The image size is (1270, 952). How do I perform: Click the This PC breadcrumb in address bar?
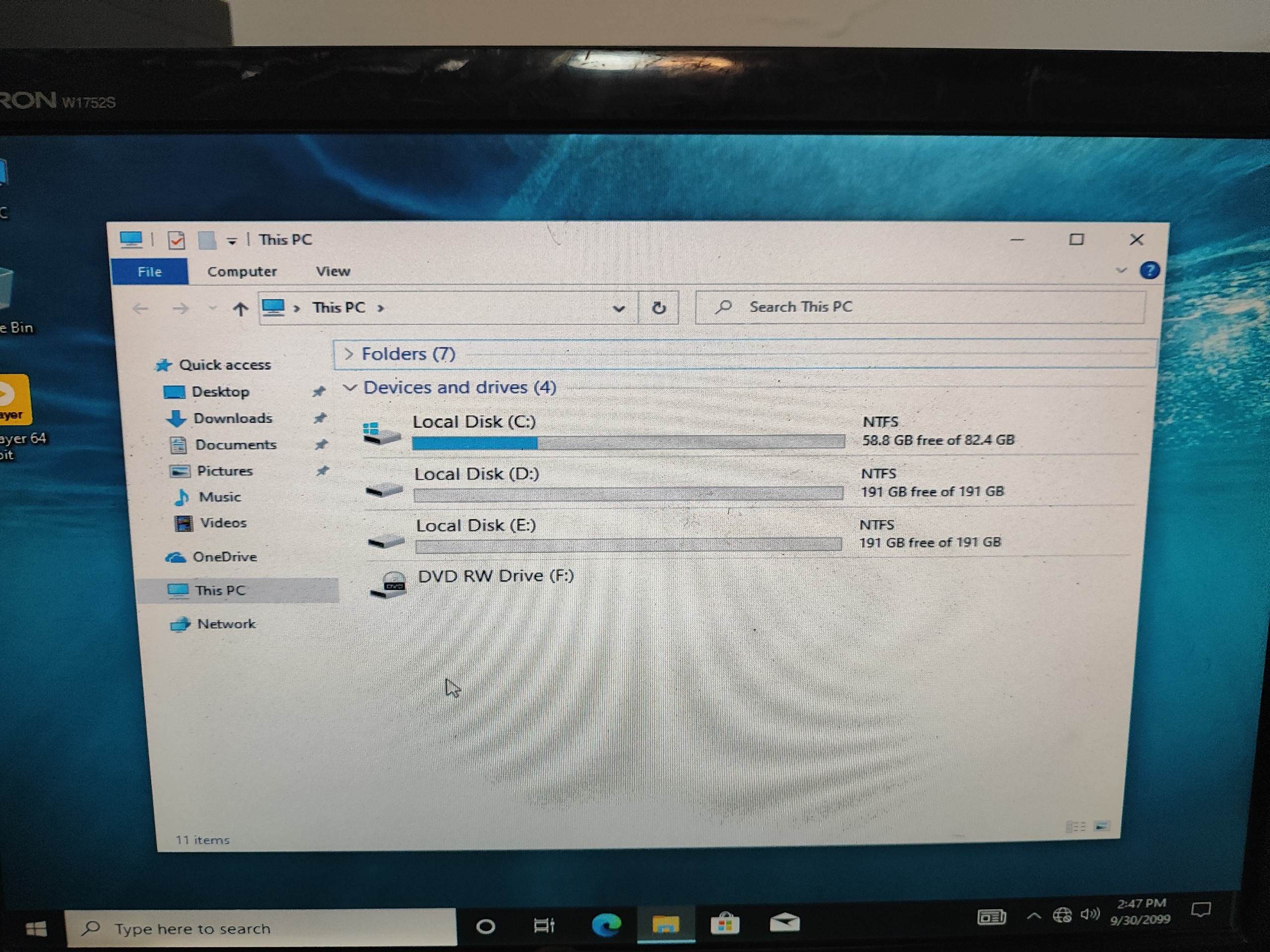tap(339, 307)
